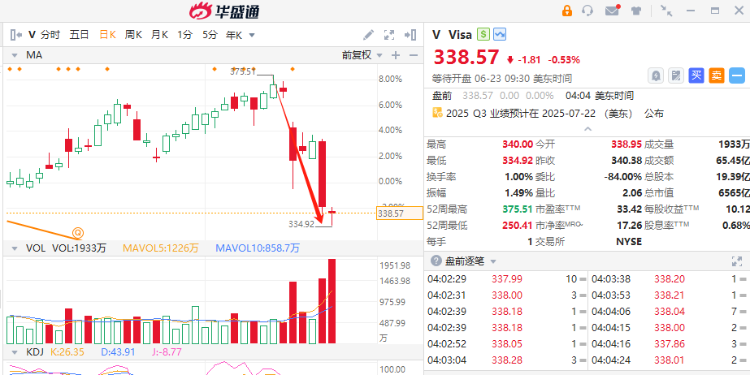Open the orange lock icon
This screenshot has height=375, width=750.
[x=567, y=11]
